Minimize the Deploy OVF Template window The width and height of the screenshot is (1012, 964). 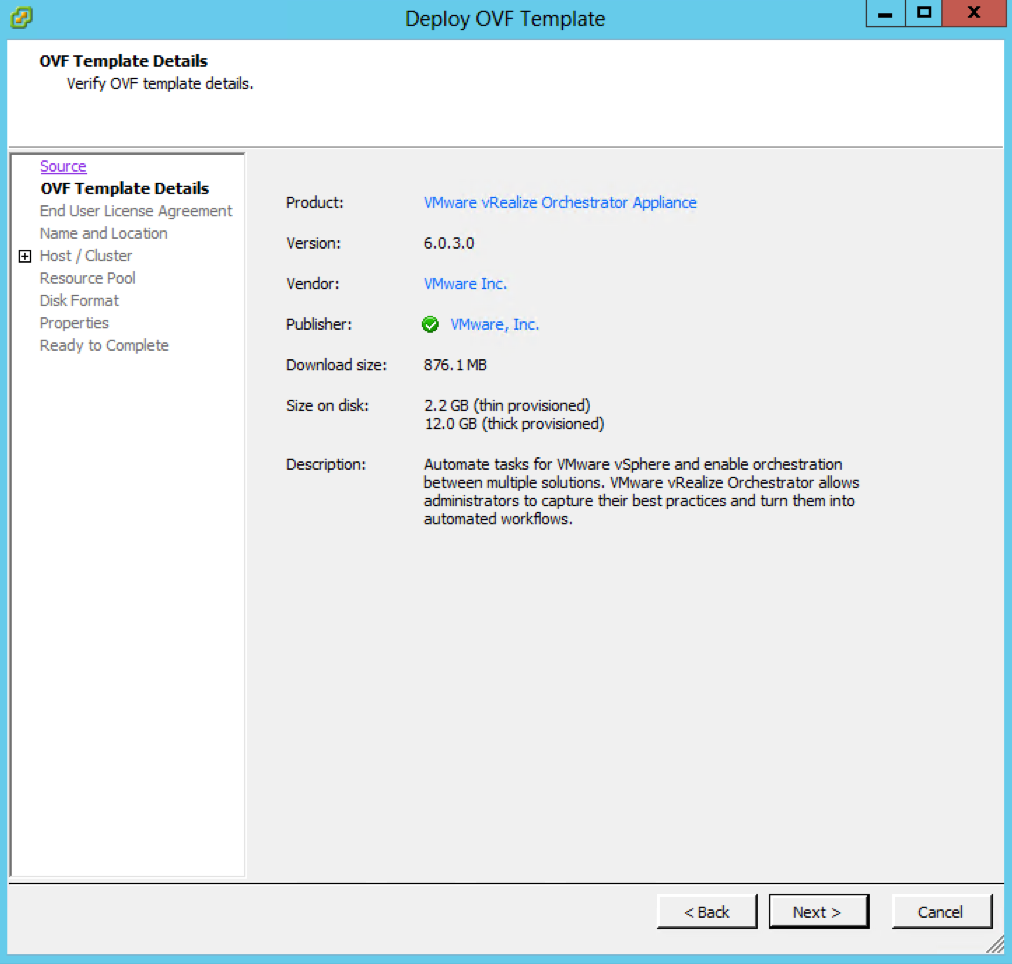pos(886,14)
